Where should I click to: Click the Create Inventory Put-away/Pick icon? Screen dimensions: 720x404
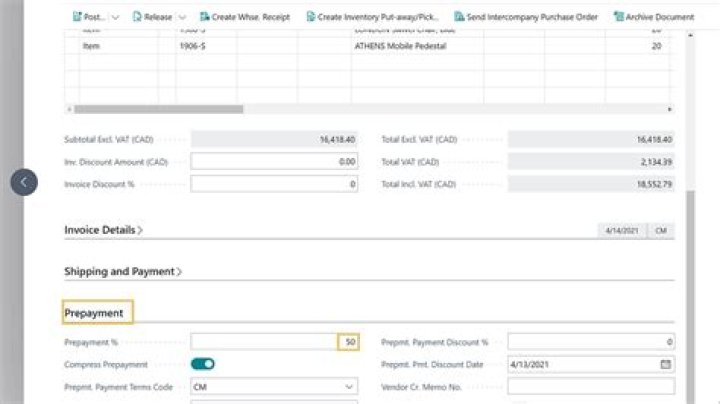coord(311,17)
